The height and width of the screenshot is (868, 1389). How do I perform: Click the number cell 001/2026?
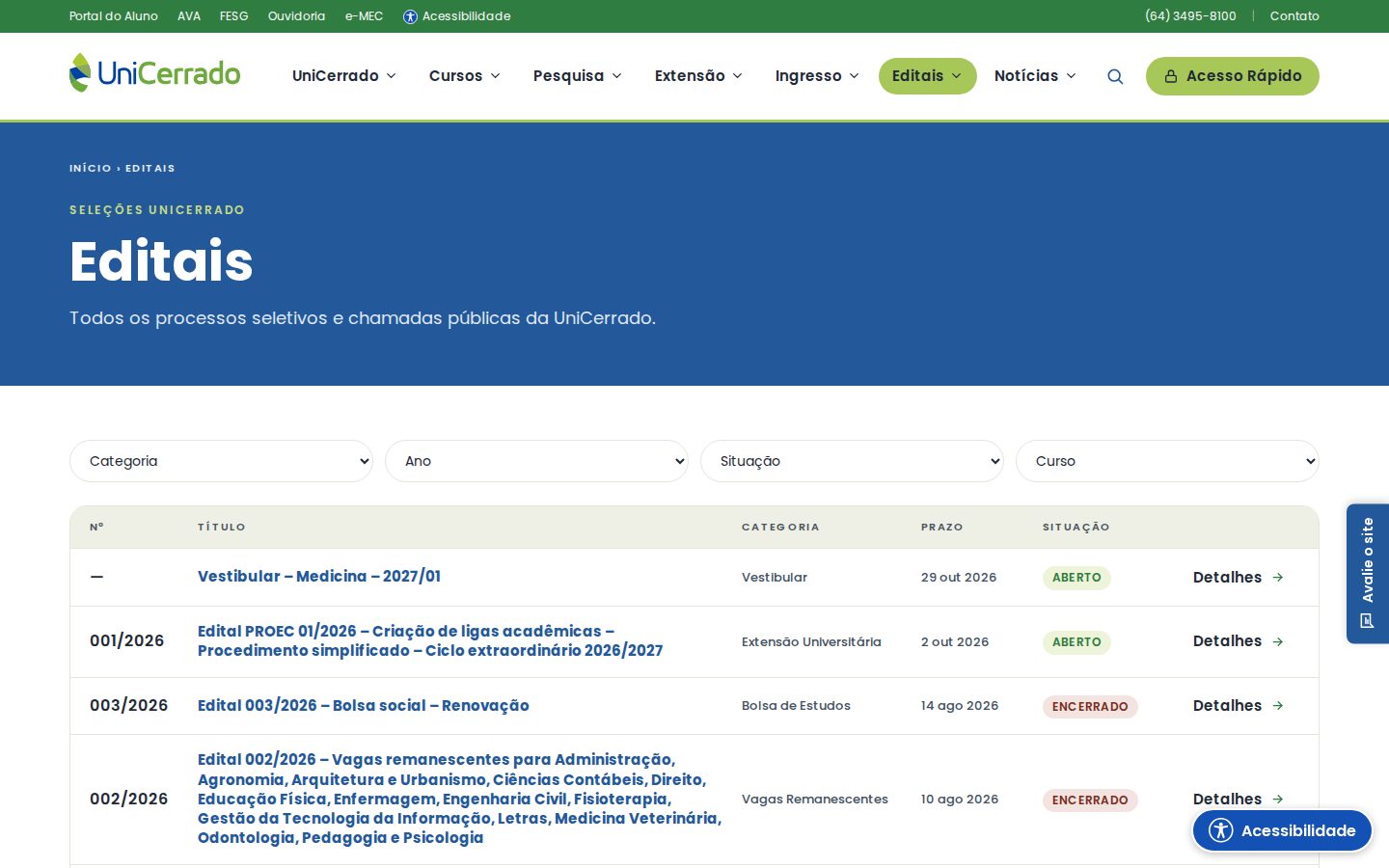point(127,641)
